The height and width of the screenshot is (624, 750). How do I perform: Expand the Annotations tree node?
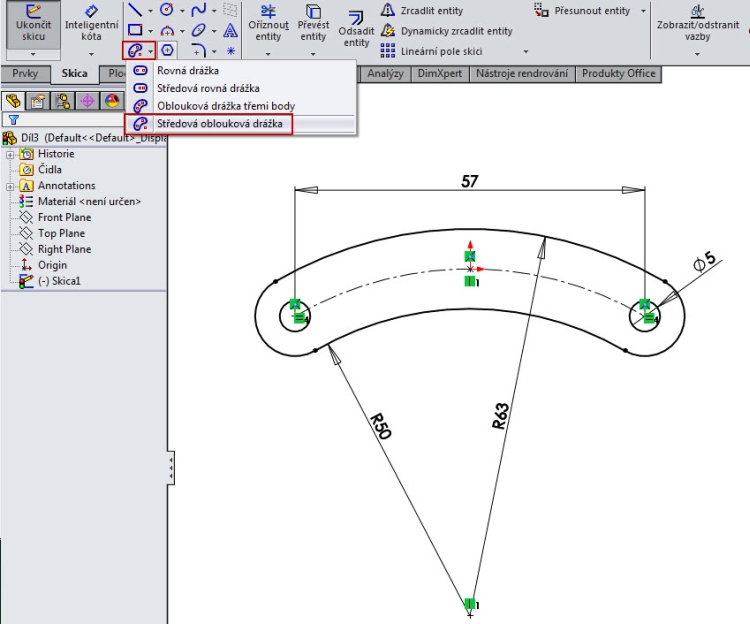point(10,186)
